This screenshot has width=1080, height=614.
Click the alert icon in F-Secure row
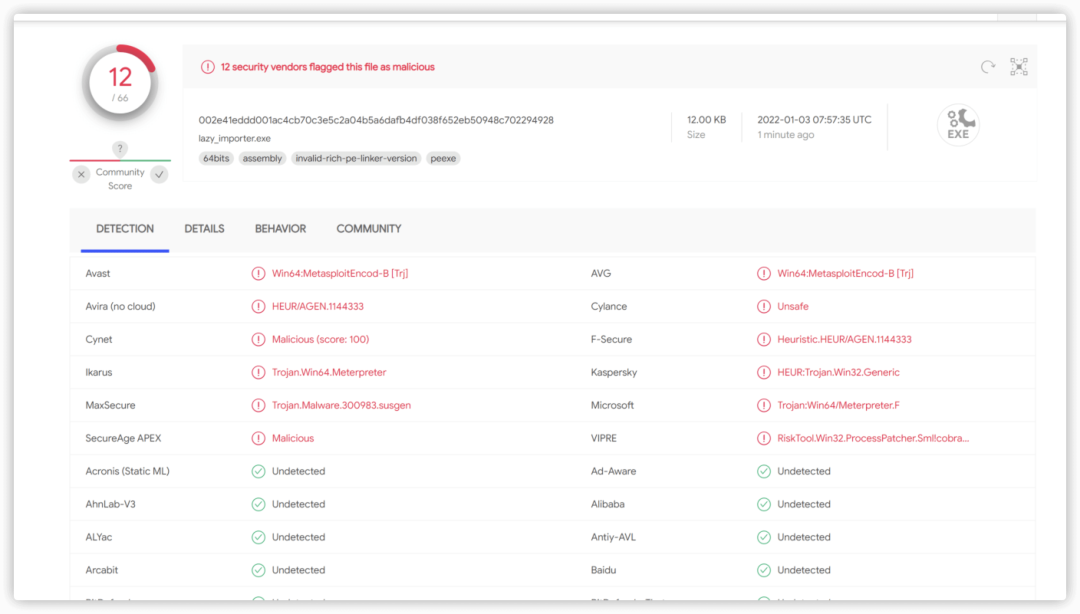click(764, 340)
